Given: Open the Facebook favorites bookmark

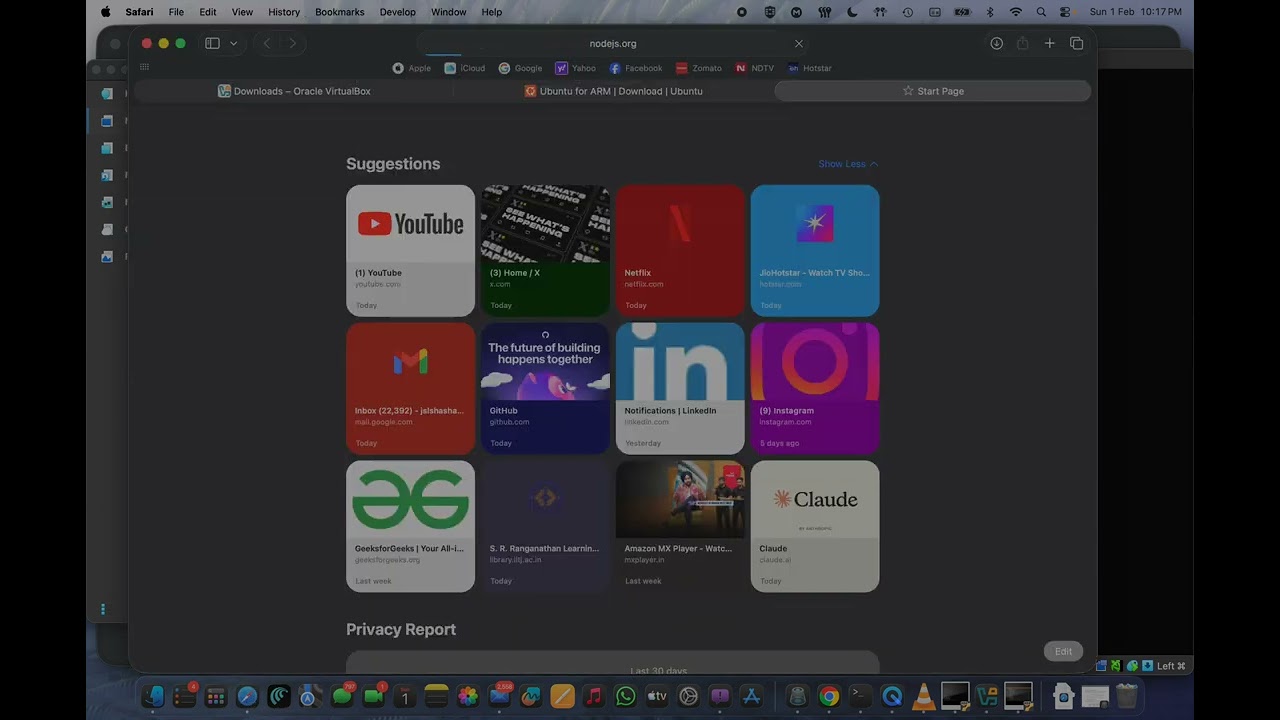Looking at the screenshot, I should pos(635,68).
